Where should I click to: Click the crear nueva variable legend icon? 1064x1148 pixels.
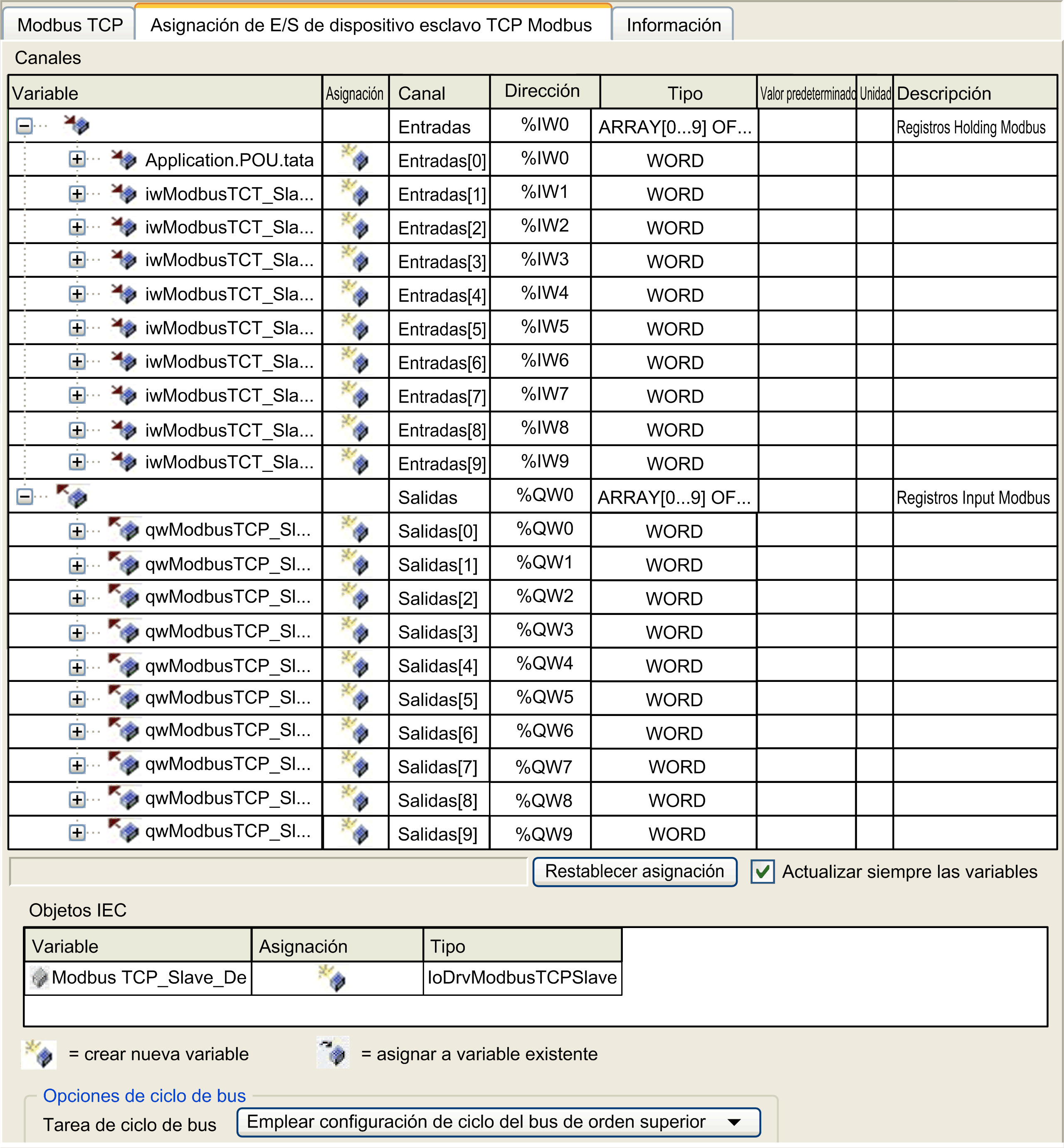(39, 1055)
